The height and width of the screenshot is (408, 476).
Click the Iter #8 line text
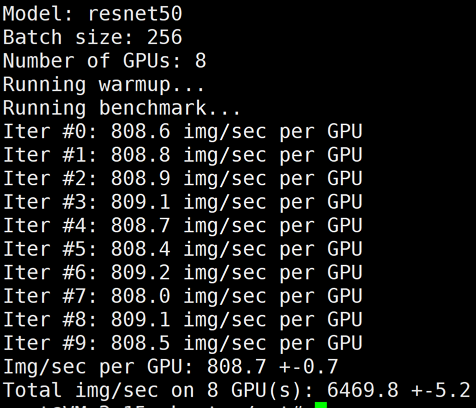coord(183,320)
